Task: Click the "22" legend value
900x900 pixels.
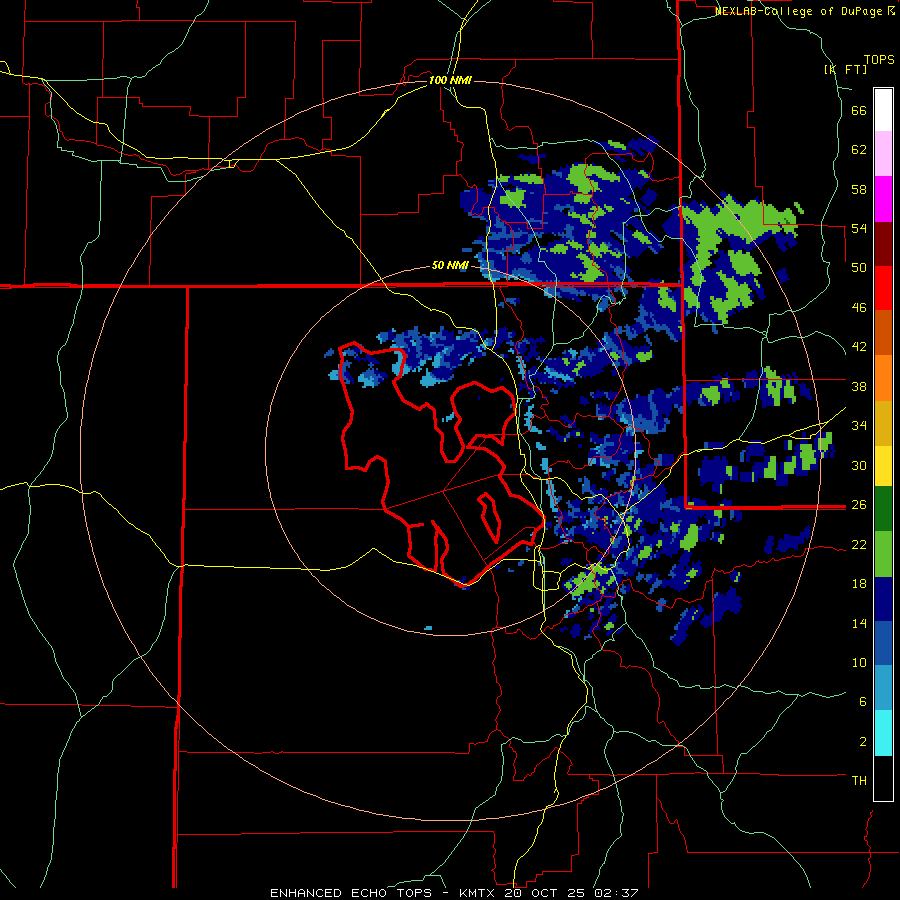Action: point(859,545)
